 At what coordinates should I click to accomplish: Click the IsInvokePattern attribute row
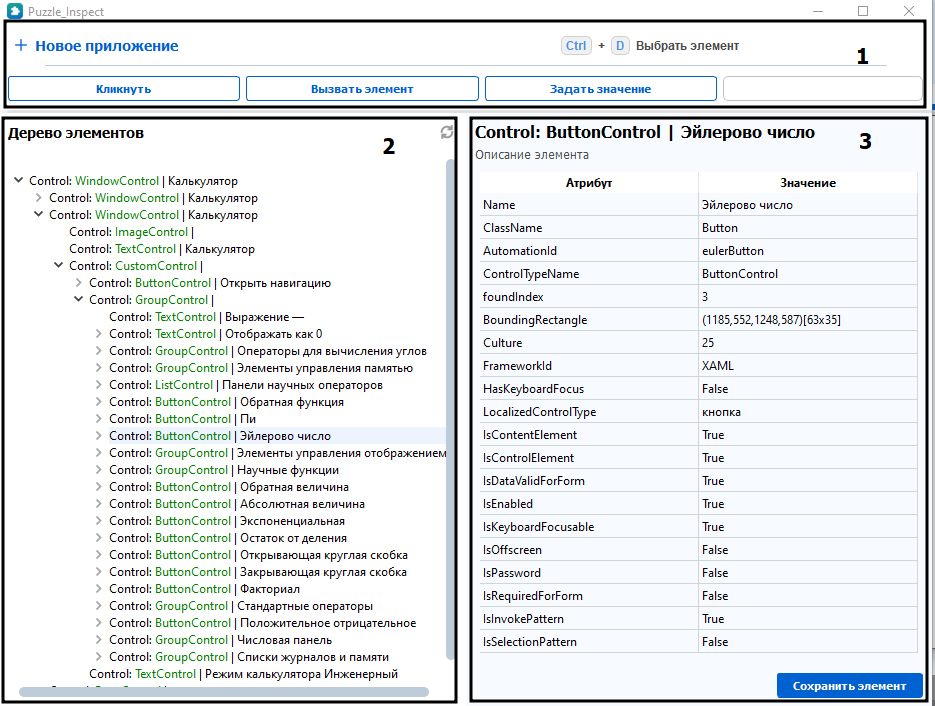point(698,618)
